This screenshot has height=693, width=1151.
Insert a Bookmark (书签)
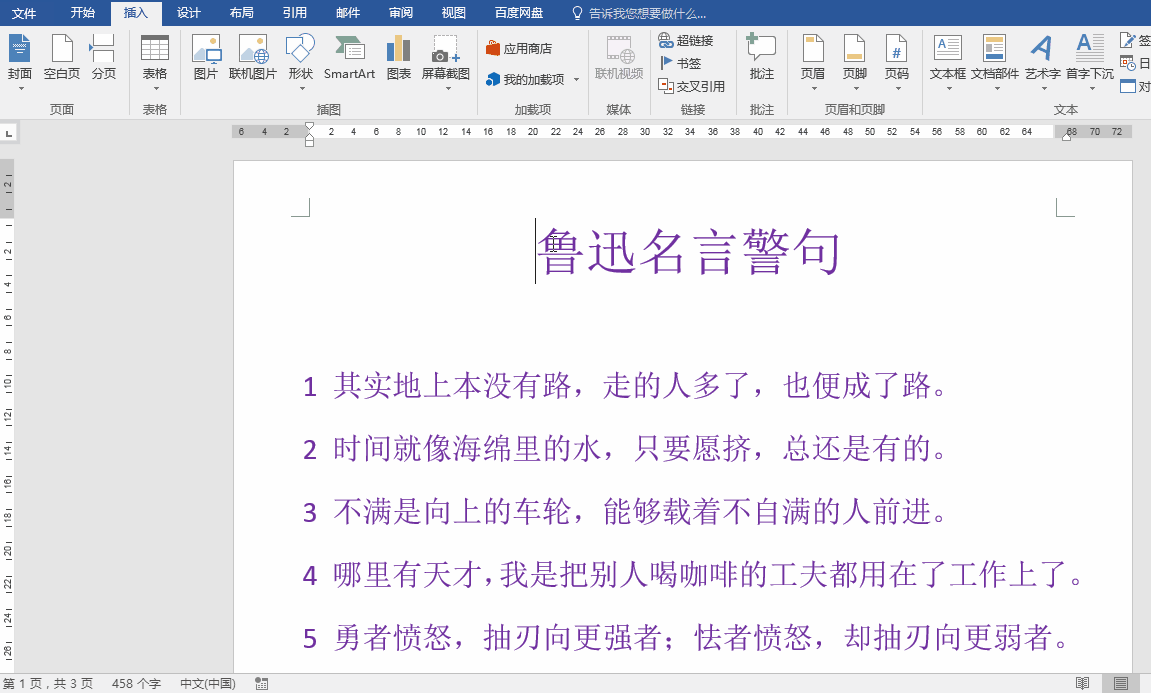(x=680, y=63)
